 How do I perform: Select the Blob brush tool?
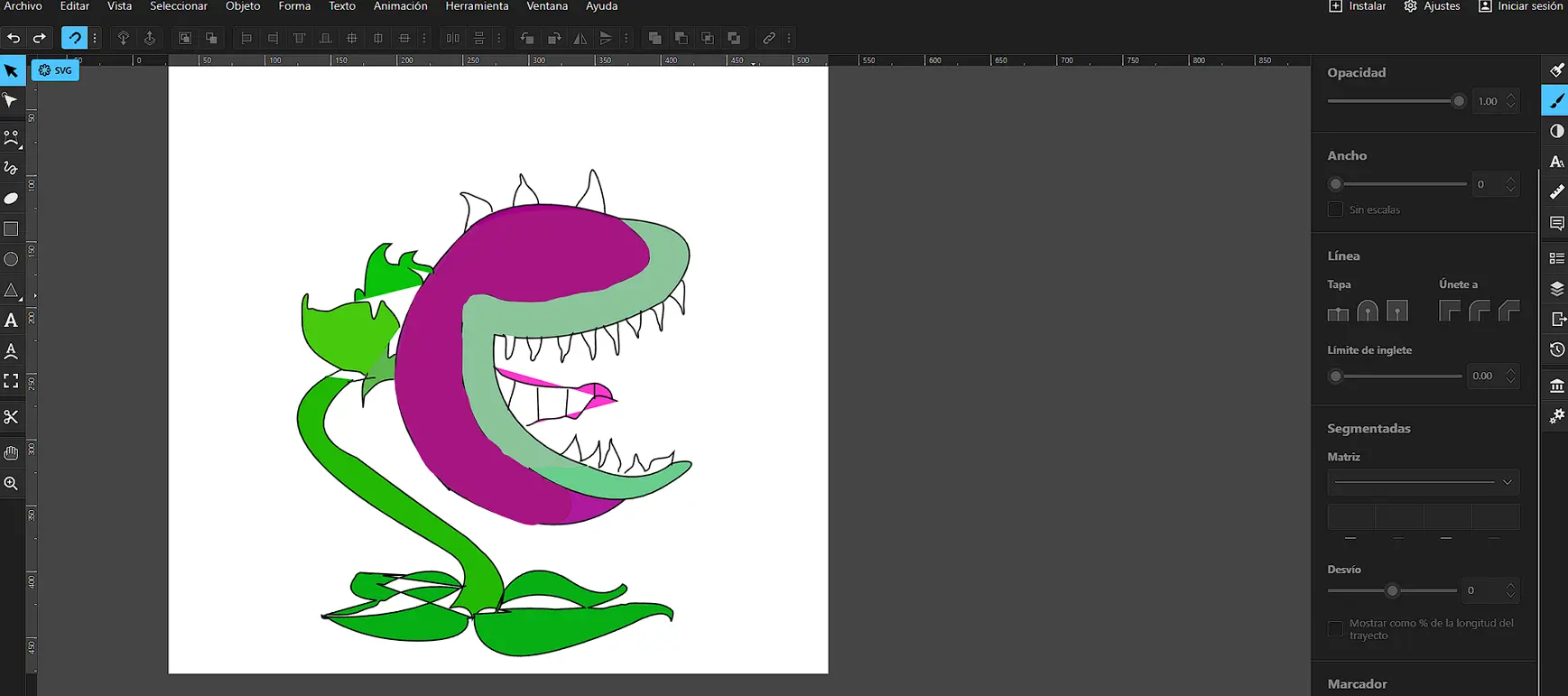click(11, 199)
